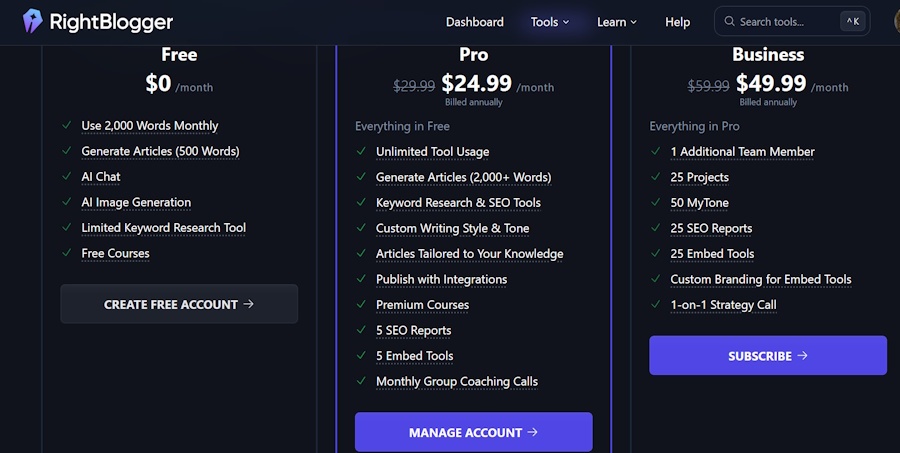Expand the Tools dropdown menu

tap(550, 22)
